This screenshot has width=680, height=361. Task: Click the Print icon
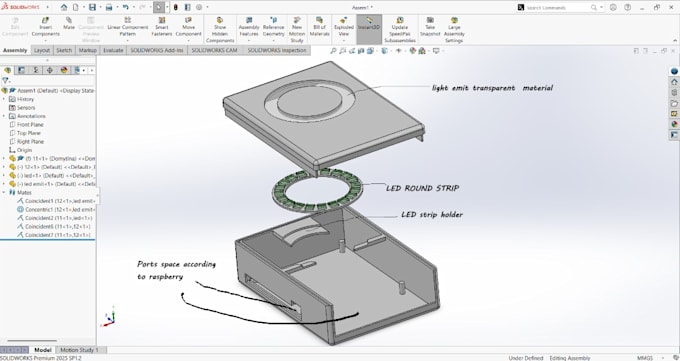[109, 7]
